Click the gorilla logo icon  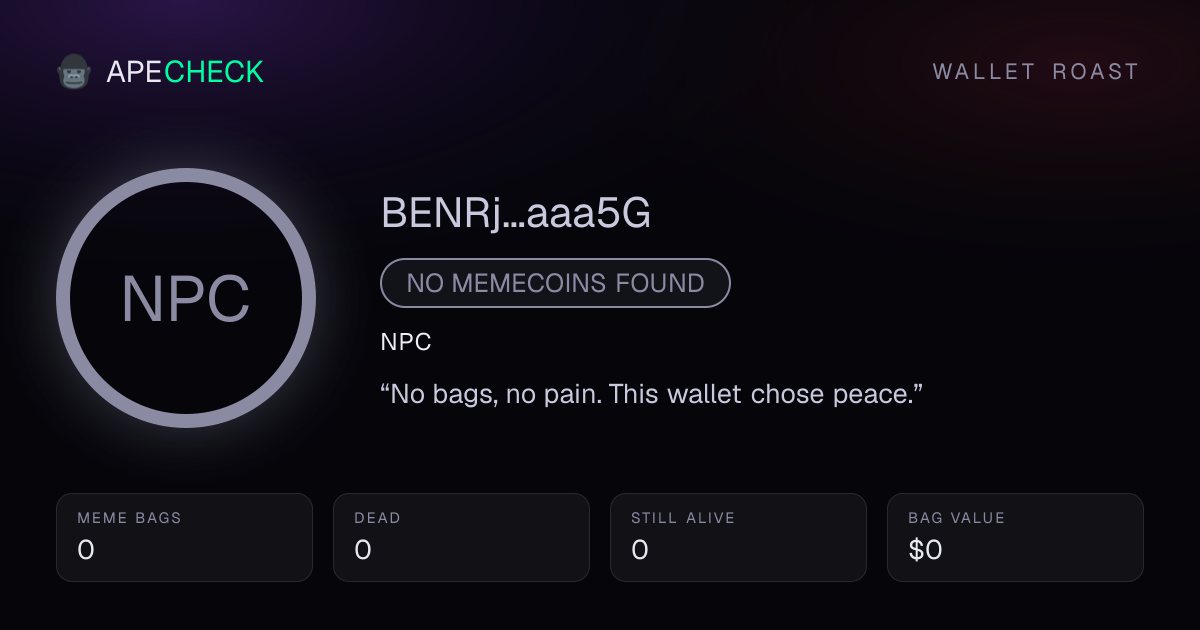tap(74, 72)
